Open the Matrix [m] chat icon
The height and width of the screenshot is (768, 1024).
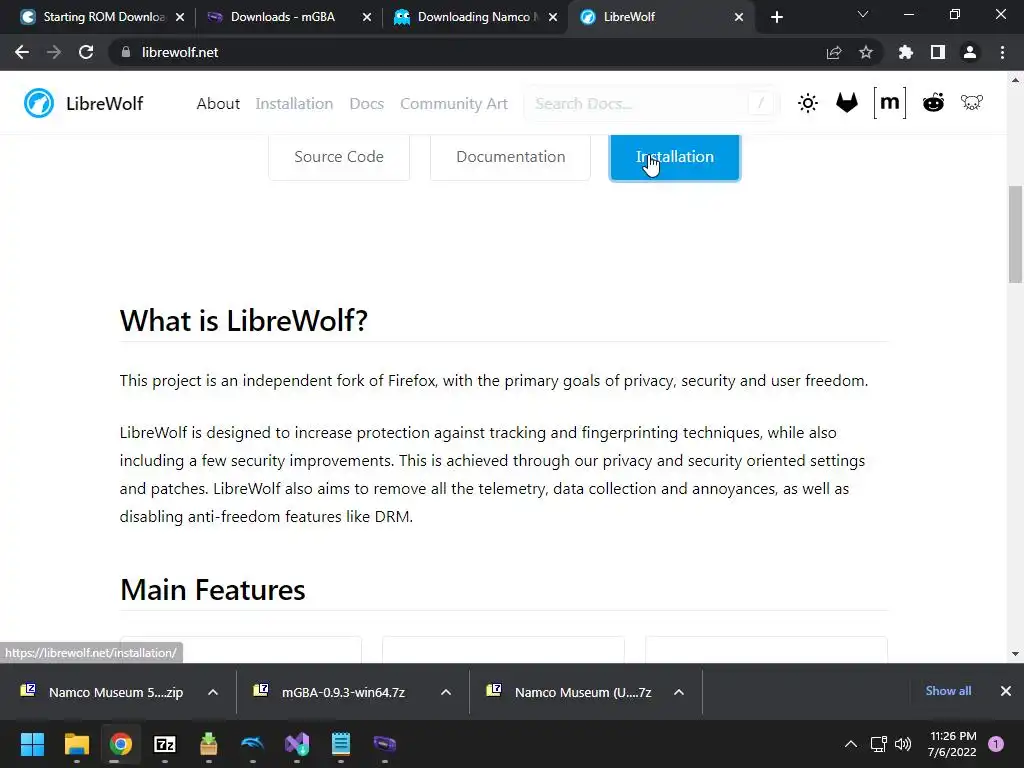tap(889, 103)
